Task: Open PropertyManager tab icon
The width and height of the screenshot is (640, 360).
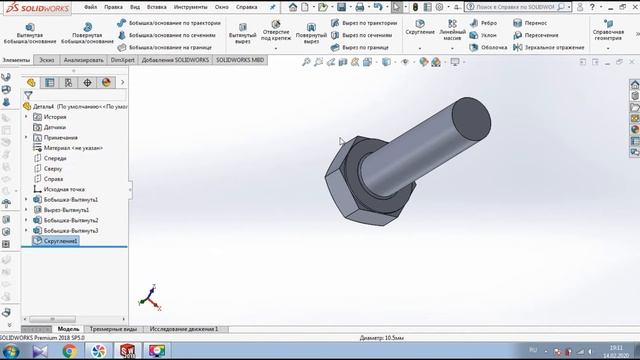Action: pyautogui.click(x=50, y=82)
